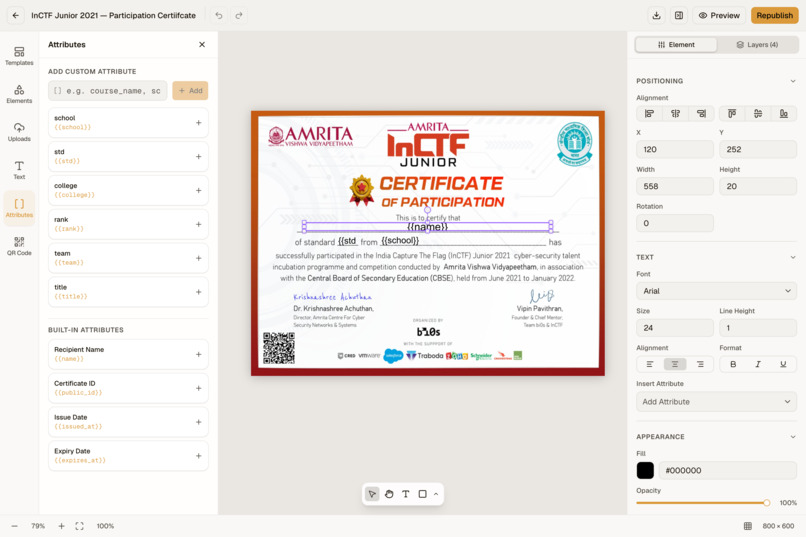Fit canvas to screen icon
Screen dimensions: 806x537
(79, 526)
